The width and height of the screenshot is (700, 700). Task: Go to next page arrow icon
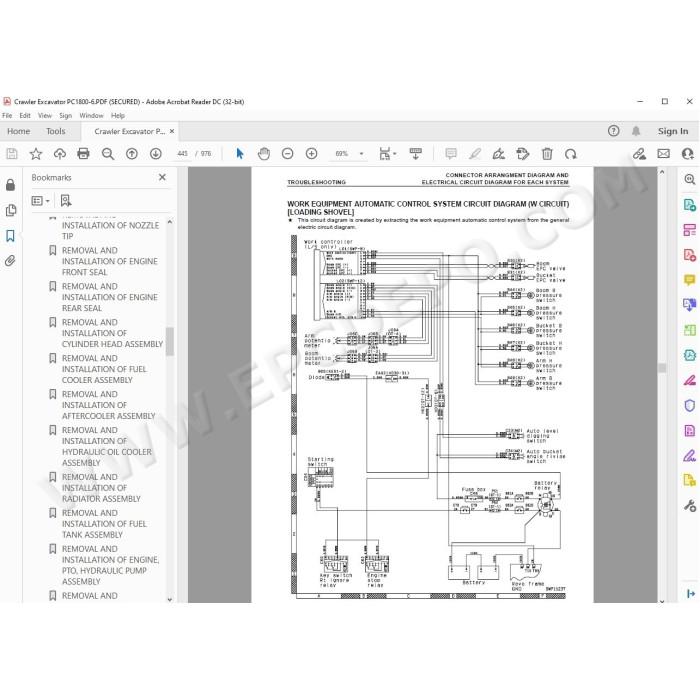155,154
